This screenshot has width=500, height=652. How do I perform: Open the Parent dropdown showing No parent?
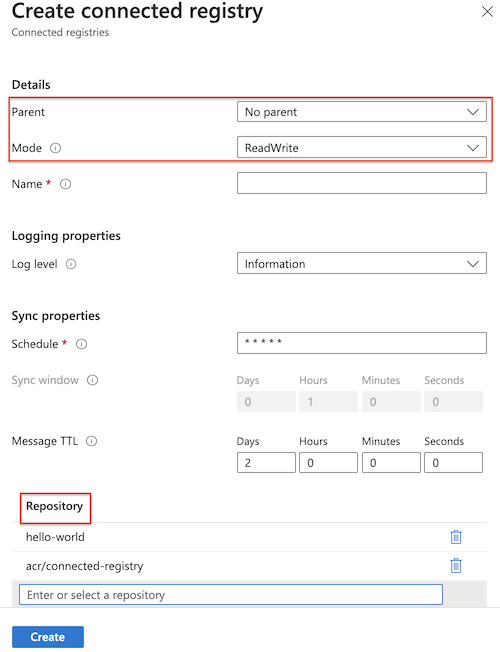361,112
